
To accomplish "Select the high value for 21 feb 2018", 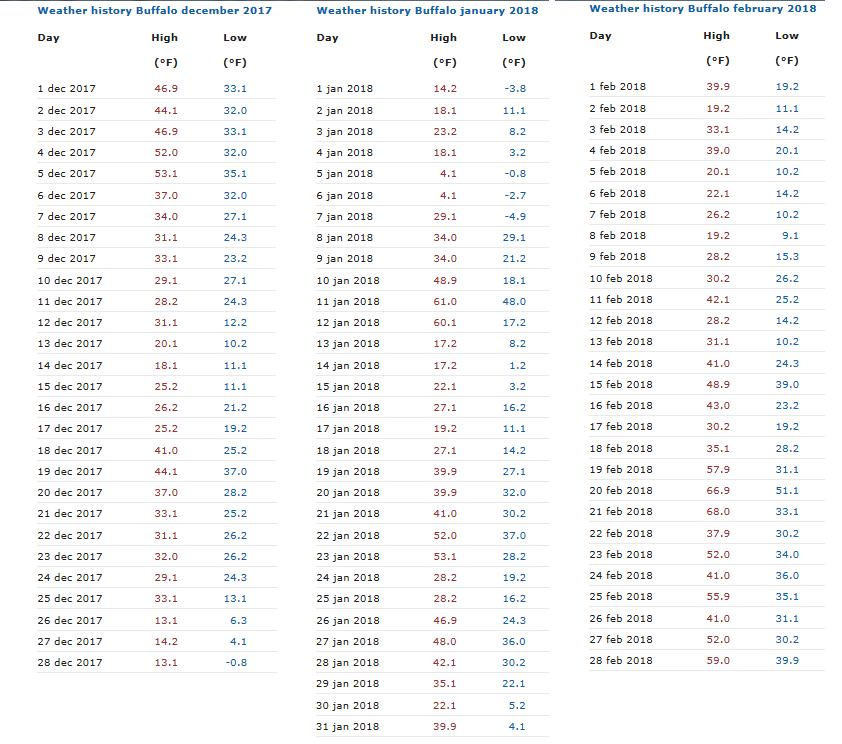I will (x=718, y=512).
